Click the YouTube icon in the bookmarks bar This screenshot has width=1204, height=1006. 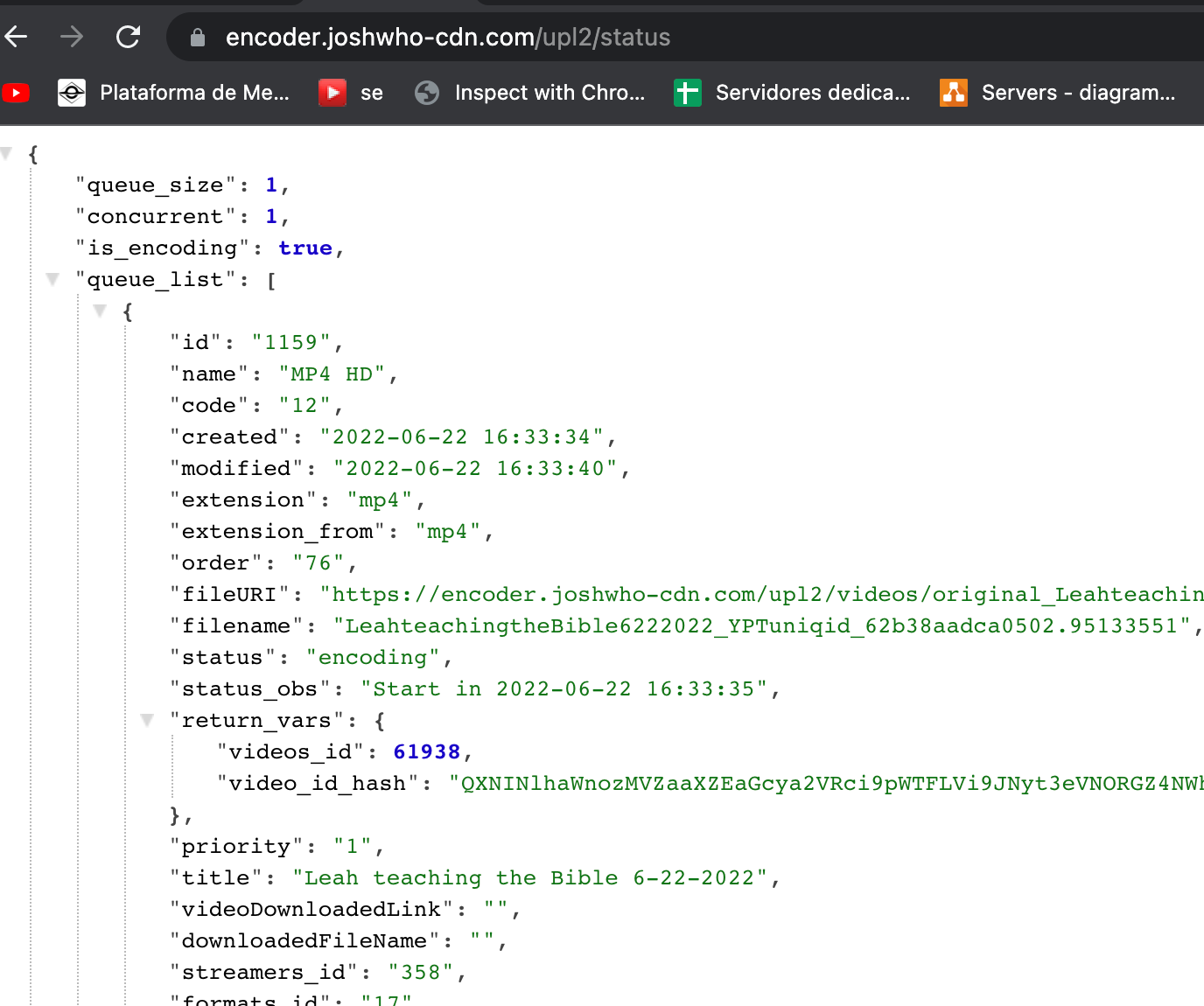coord(16,93)
